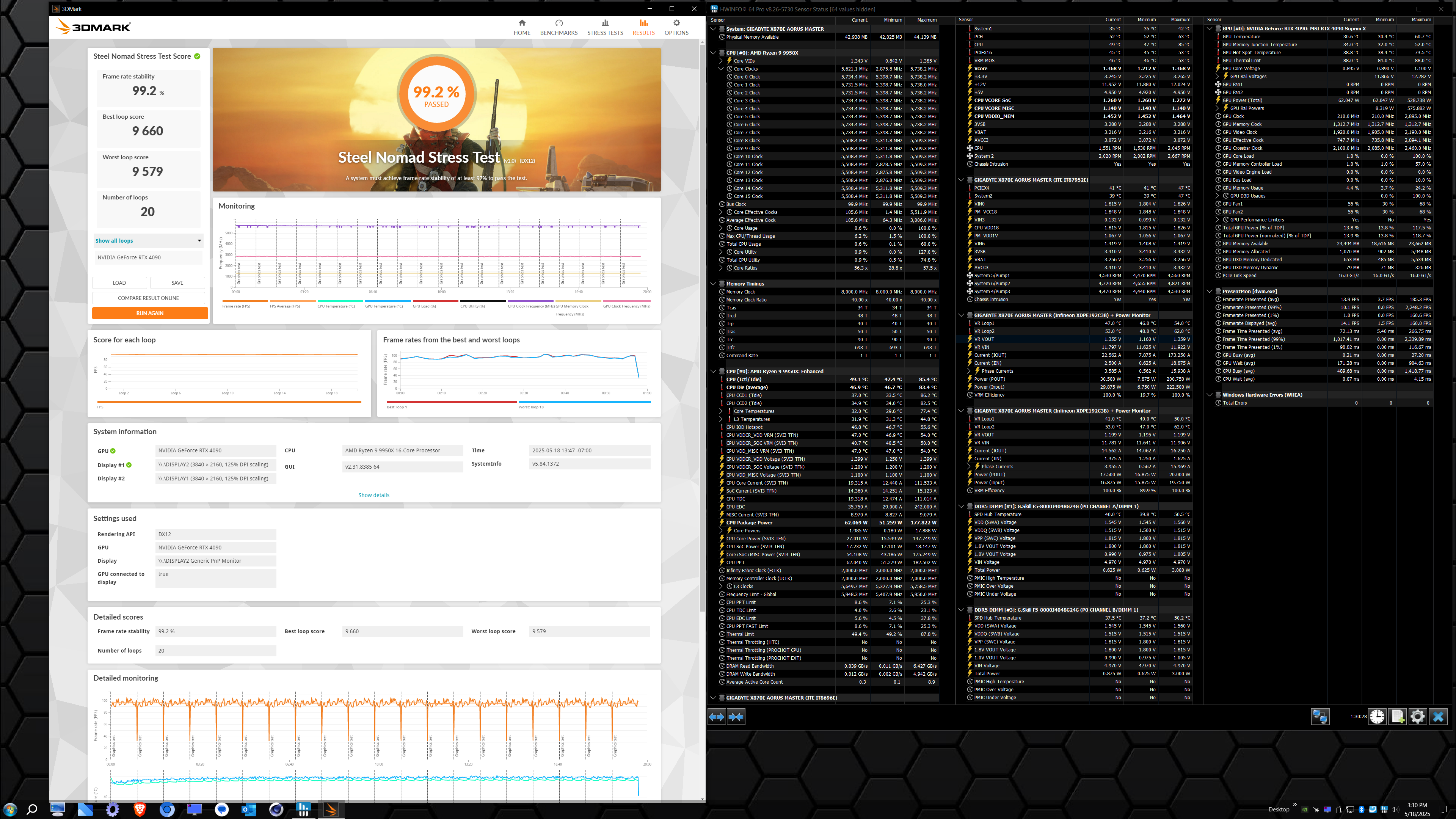Collapse the Core Clocks tree row
The height and width of the screenshot is (819, 1456).
721,68
